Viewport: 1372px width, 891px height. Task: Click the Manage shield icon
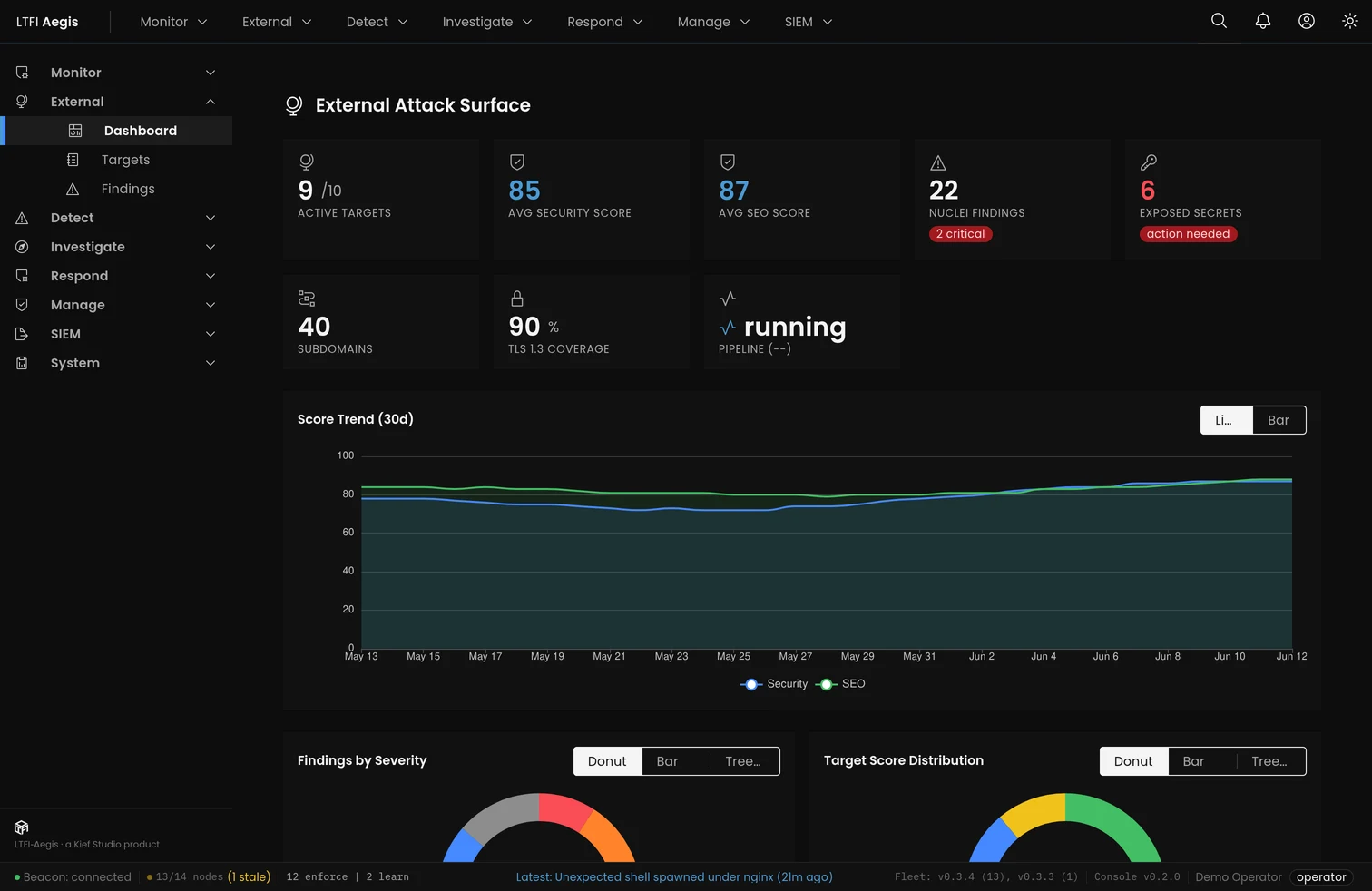click(x=22, y=305)
